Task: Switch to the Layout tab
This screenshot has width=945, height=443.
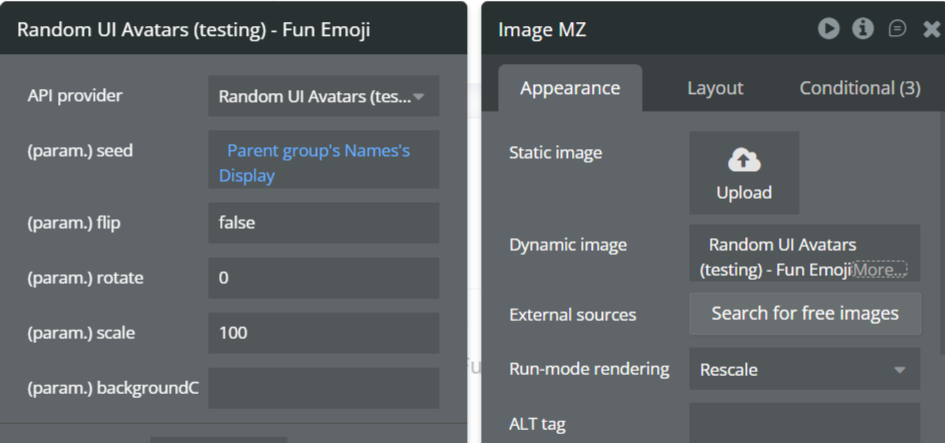Action: [x=715, y=88]
